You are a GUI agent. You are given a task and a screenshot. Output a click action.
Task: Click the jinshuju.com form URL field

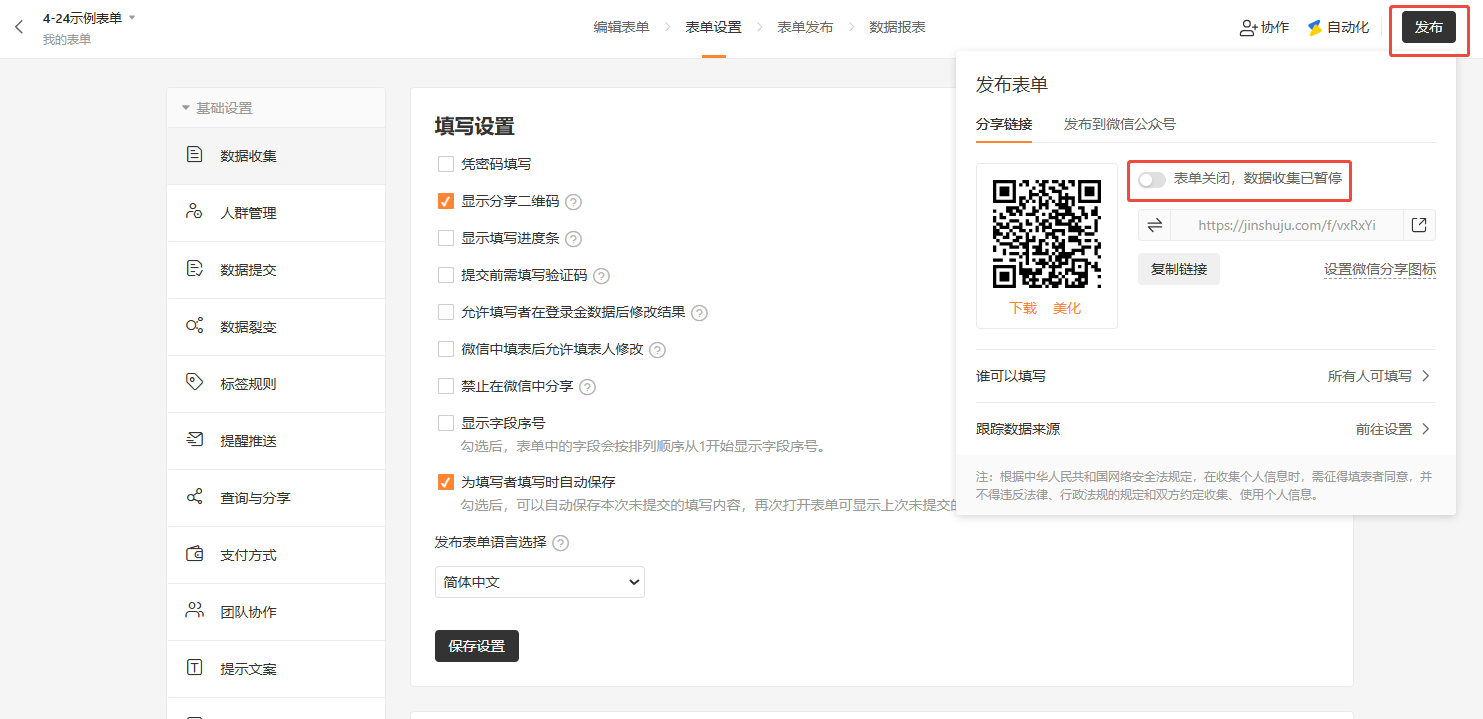click(1286, 225)
